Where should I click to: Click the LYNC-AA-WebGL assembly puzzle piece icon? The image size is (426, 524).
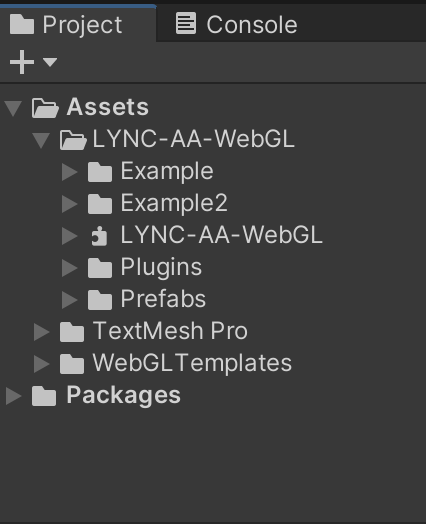tap(99, 236)
